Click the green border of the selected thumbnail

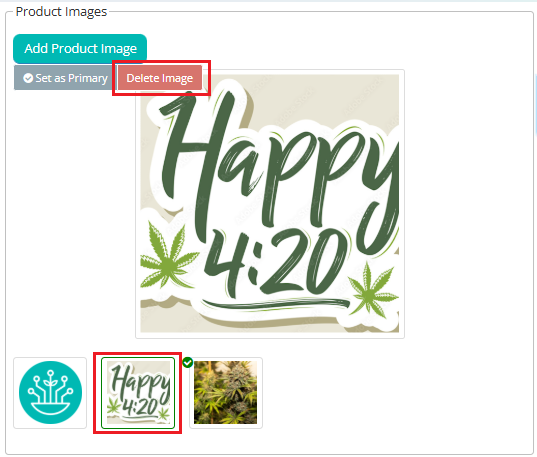pos(138,358)
